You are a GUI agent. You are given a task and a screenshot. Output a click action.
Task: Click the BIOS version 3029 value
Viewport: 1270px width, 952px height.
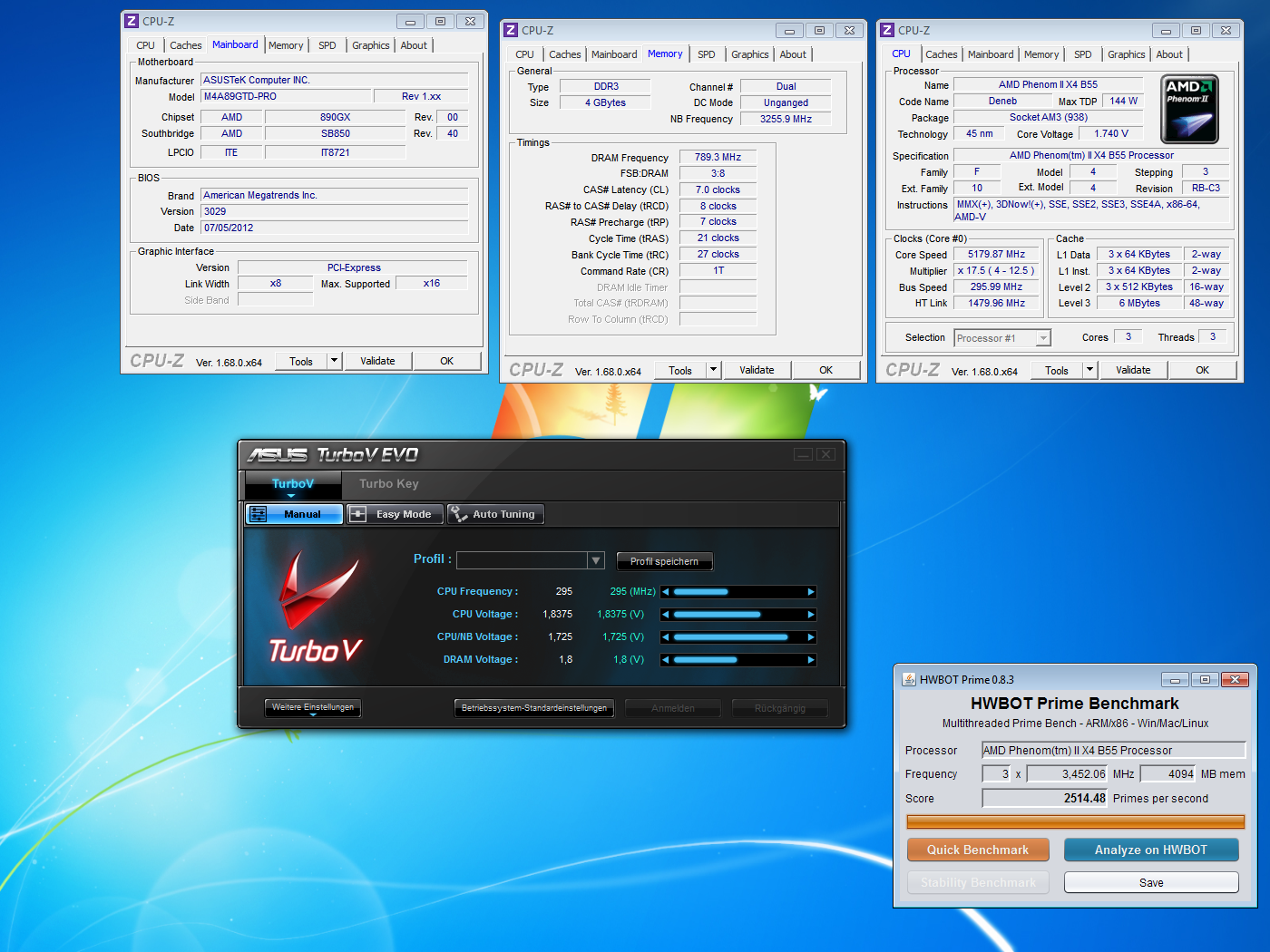pos(335,211)
